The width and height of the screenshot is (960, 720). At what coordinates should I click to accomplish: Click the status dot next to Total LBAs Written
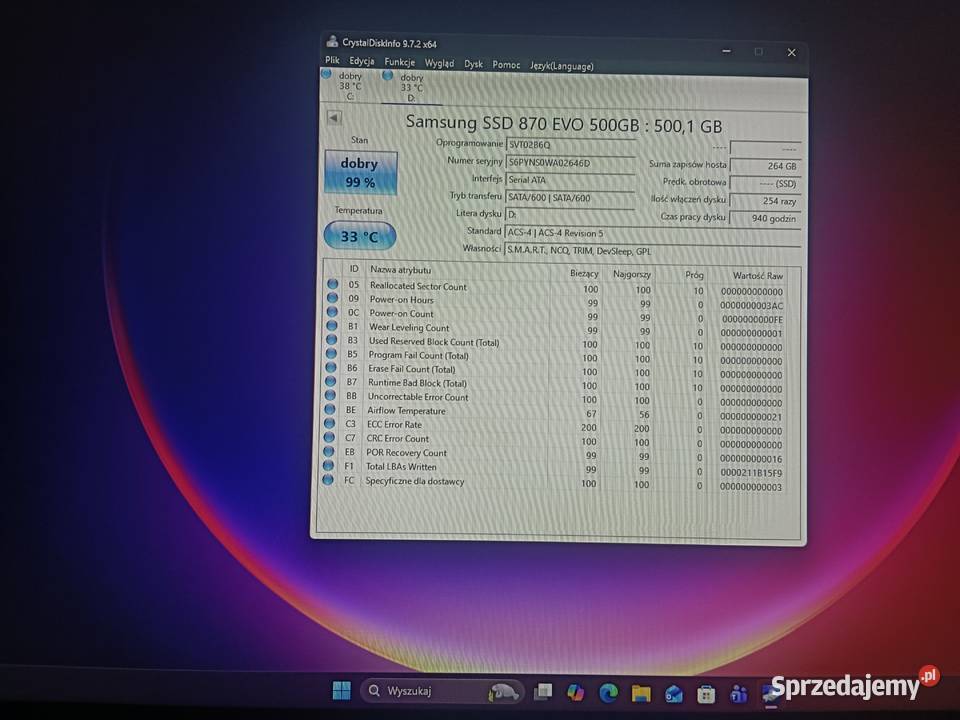point(331,468)
